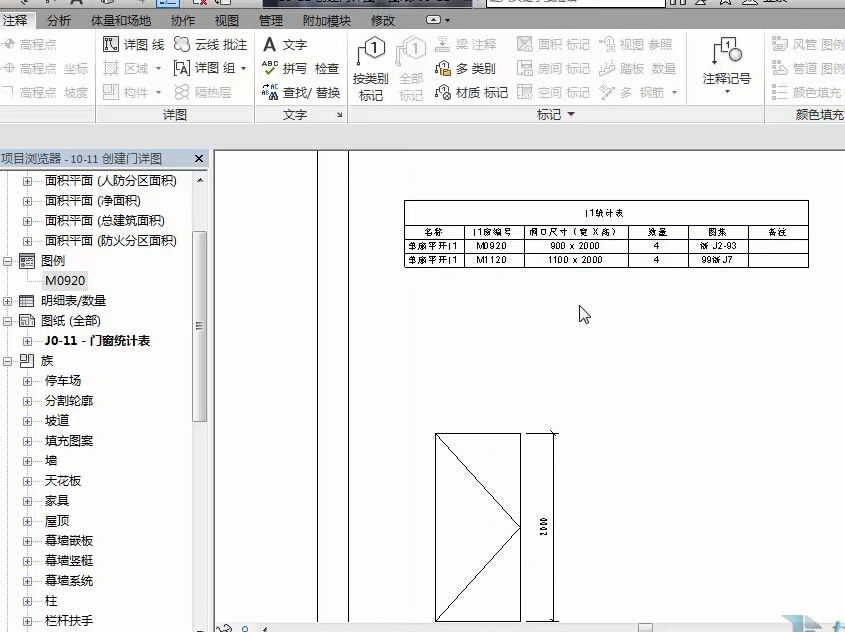Image resolution: width=845 pixels, height=632 pixels.
Task: Open the 详图 组 detail group tool
Action: tap(209, 69)
